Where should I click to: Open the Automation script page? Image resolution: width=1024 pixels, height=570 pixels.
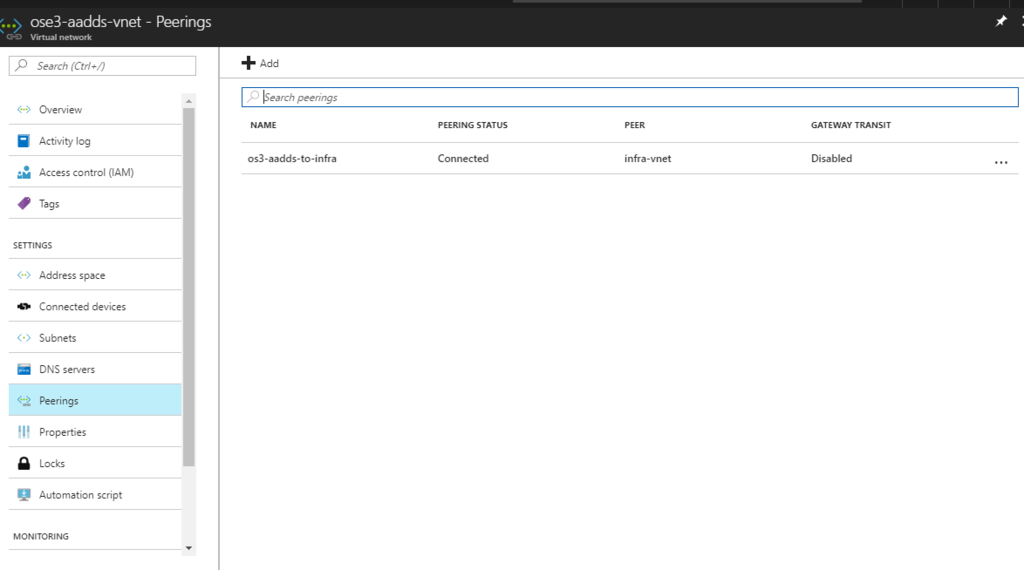pyautogui.click(x=95, y=495)
